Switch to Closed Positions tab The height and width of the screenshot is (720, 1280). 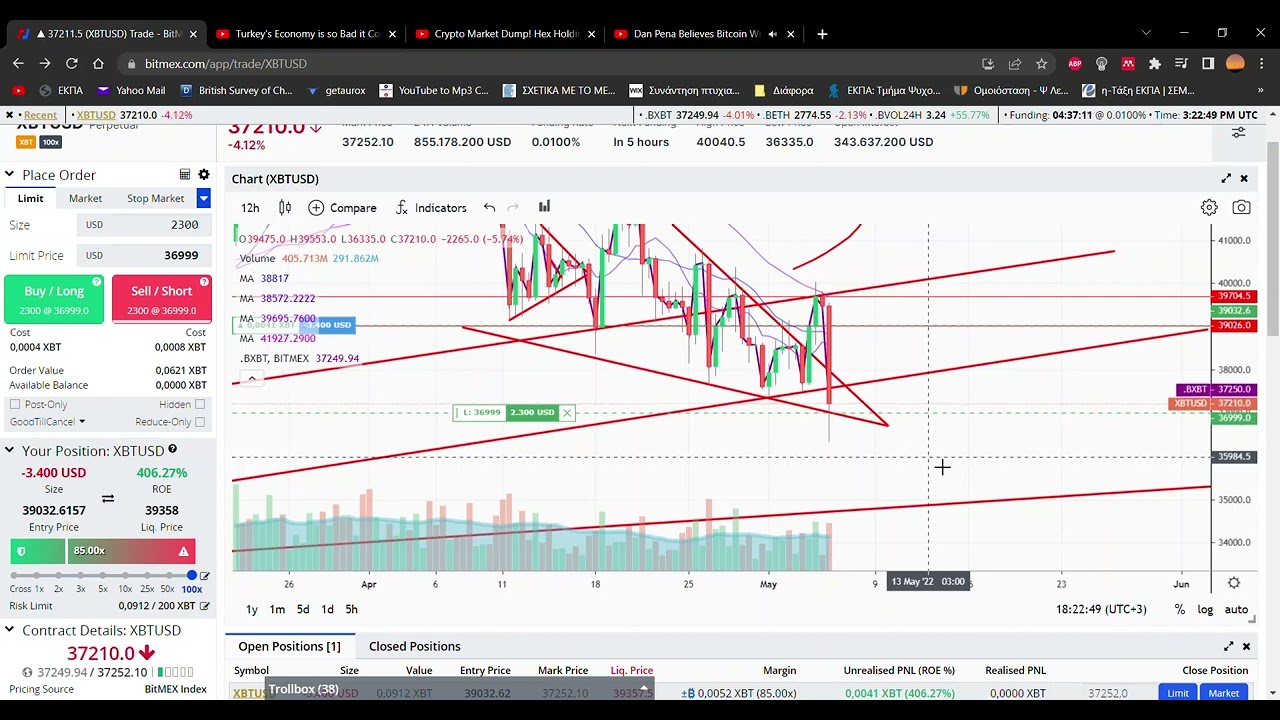click(x=415, y=646)
